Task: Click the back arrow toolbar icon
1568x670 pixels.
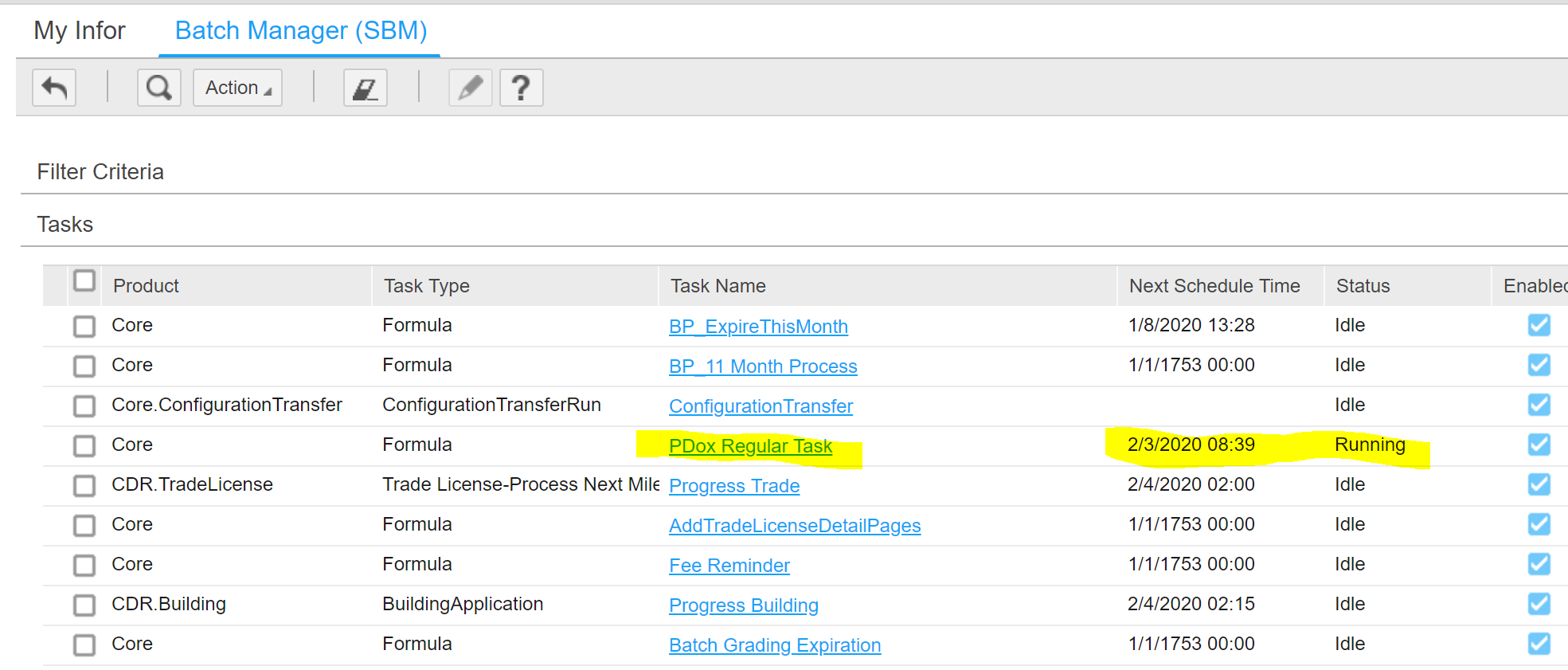Action: click(x=54, y=88)
